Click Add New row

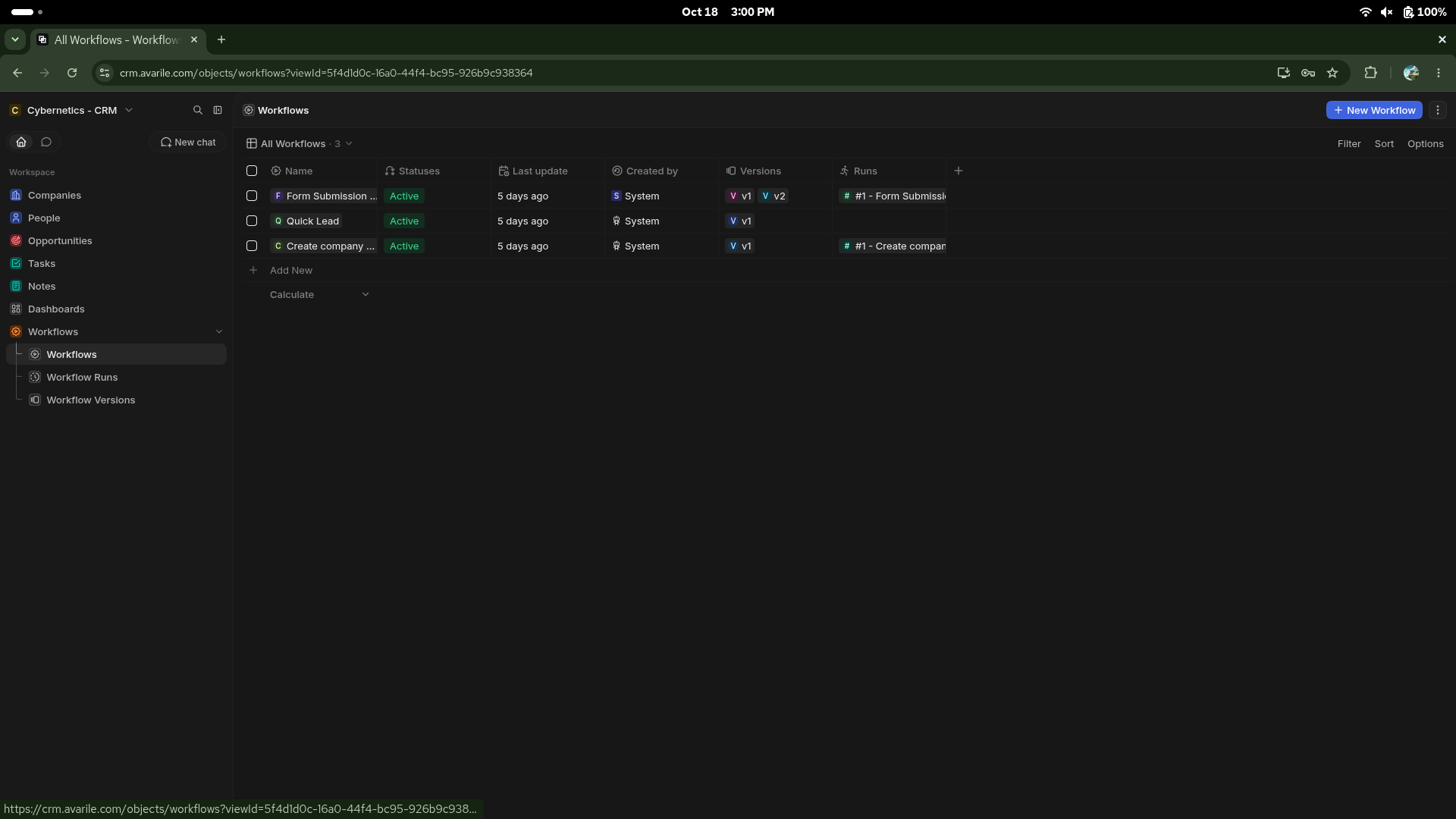tap(291, 270)
